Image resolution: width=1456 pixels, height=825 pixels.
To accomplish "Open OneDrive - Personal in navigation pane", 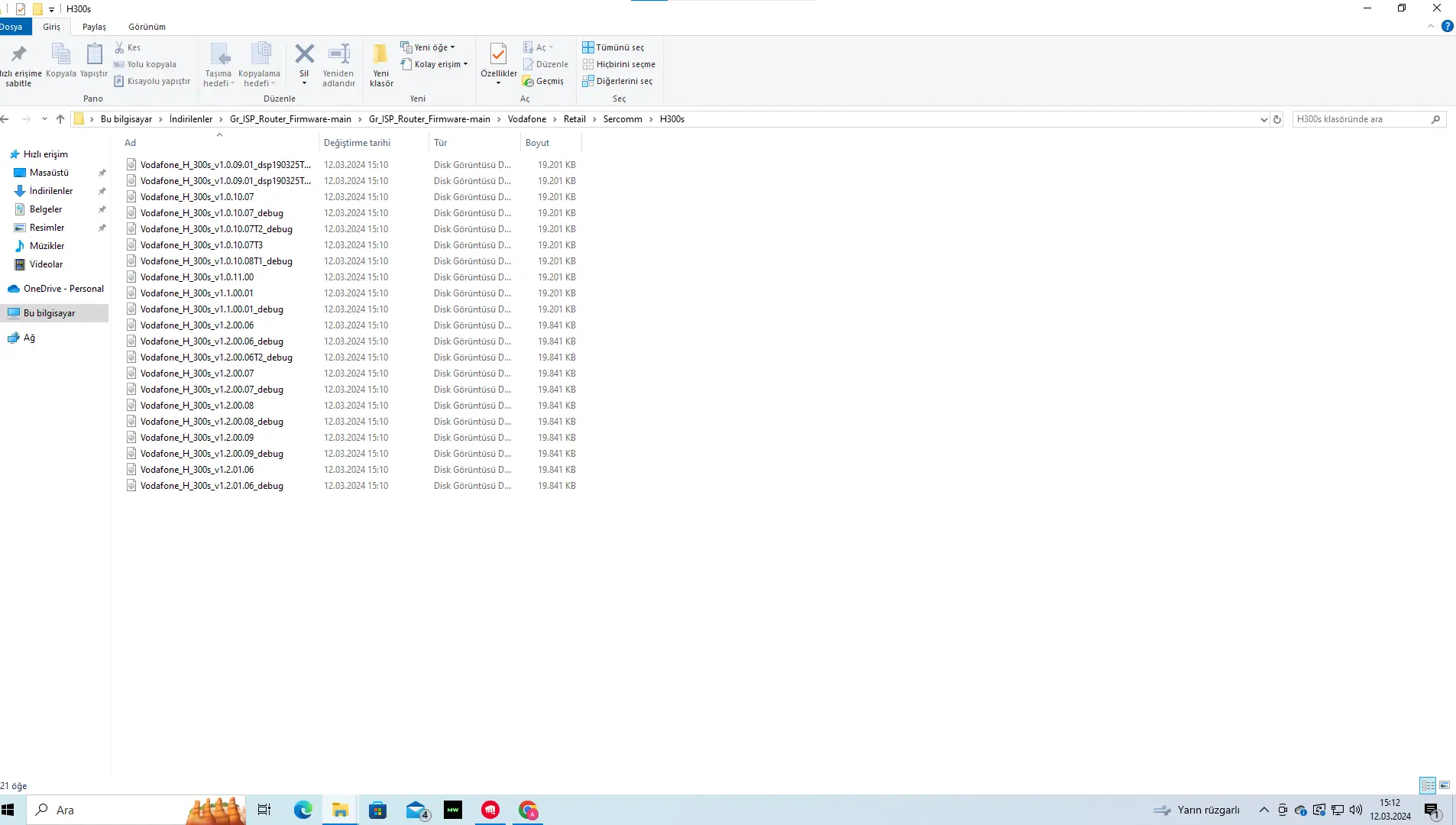I will click(63, 289).
